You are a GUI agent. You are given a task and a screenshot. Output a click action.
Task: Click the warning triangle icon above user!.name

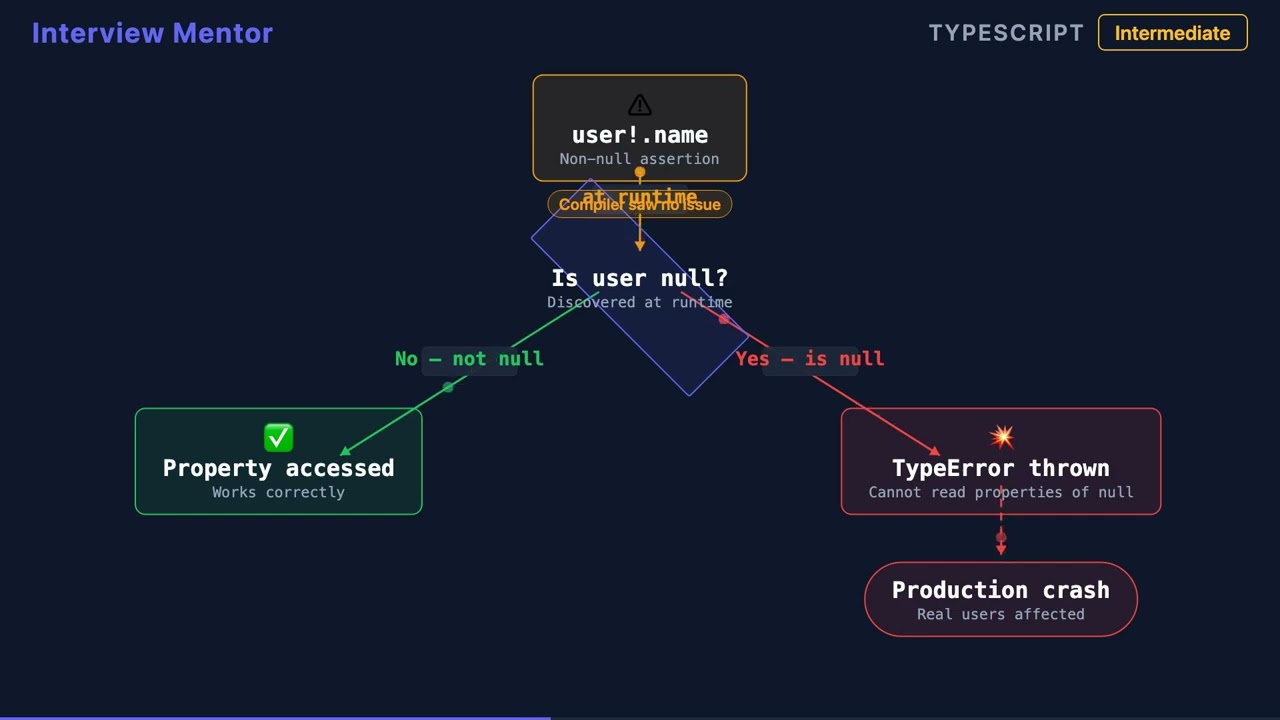640,105
